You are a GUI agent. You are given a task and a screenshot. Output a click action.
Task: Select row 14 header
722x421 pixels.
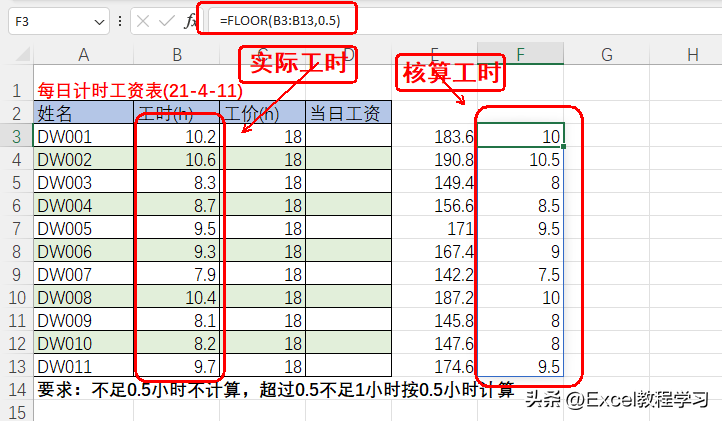(16, 389)
